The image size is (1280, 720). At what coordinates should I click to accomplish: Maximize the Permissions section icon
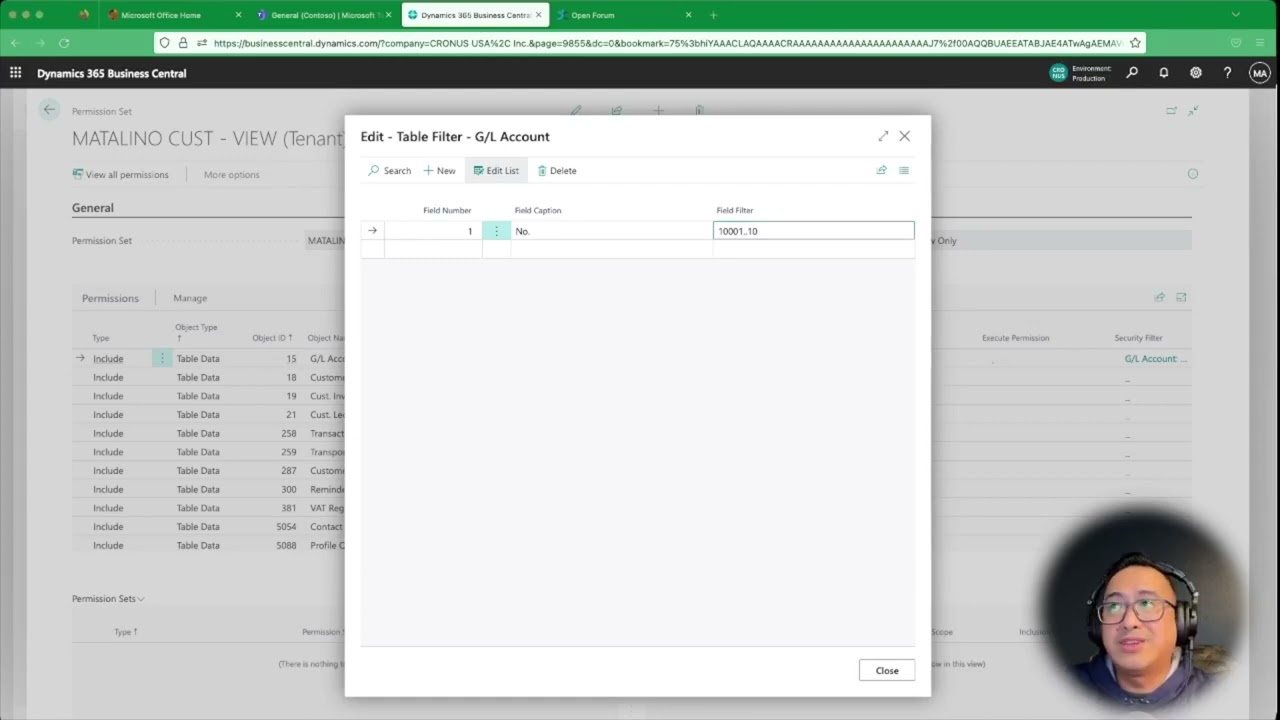1181,297
